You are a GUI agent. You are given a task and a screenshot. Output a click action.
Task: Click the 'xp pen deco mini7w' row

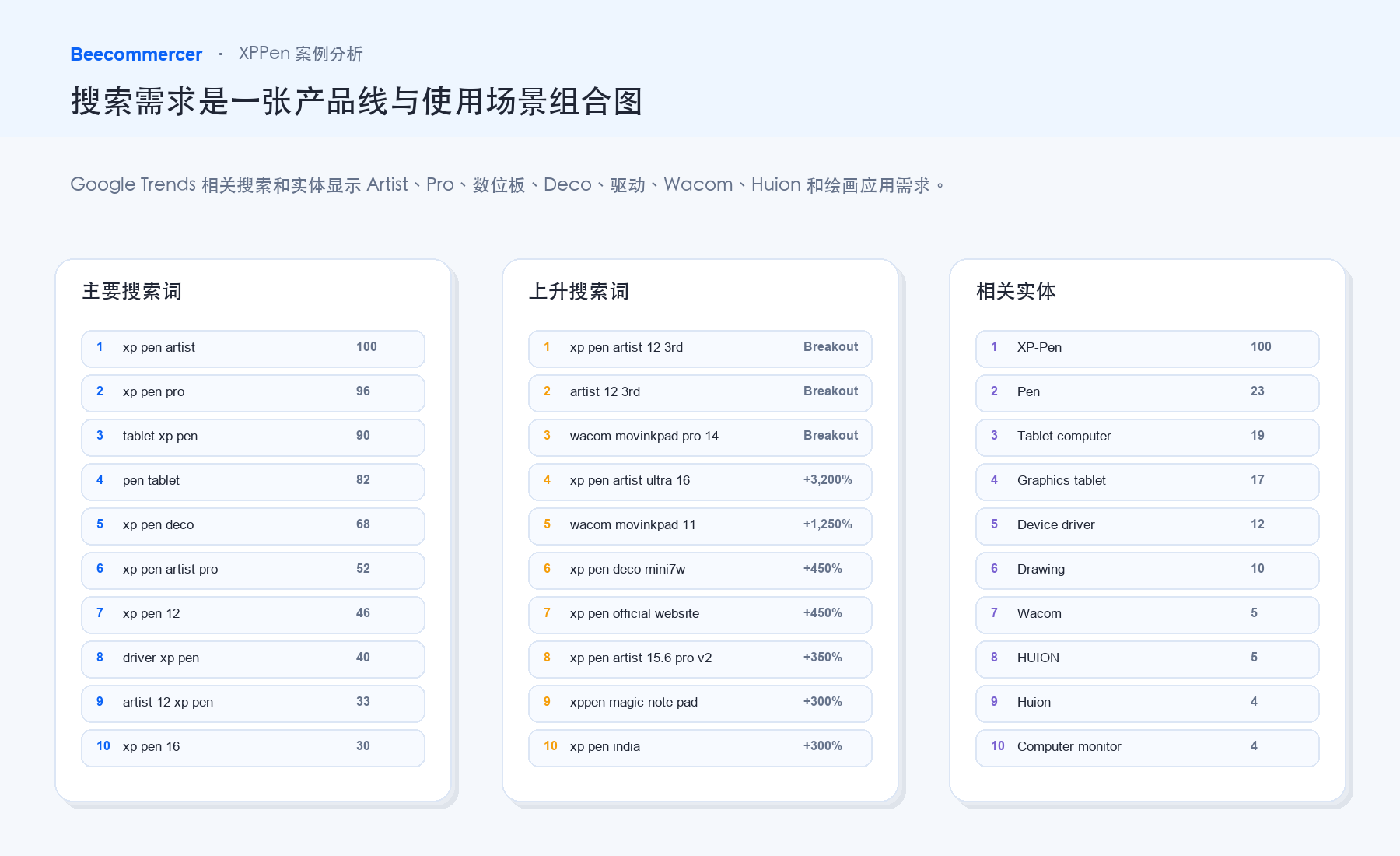tap(700, 570)
